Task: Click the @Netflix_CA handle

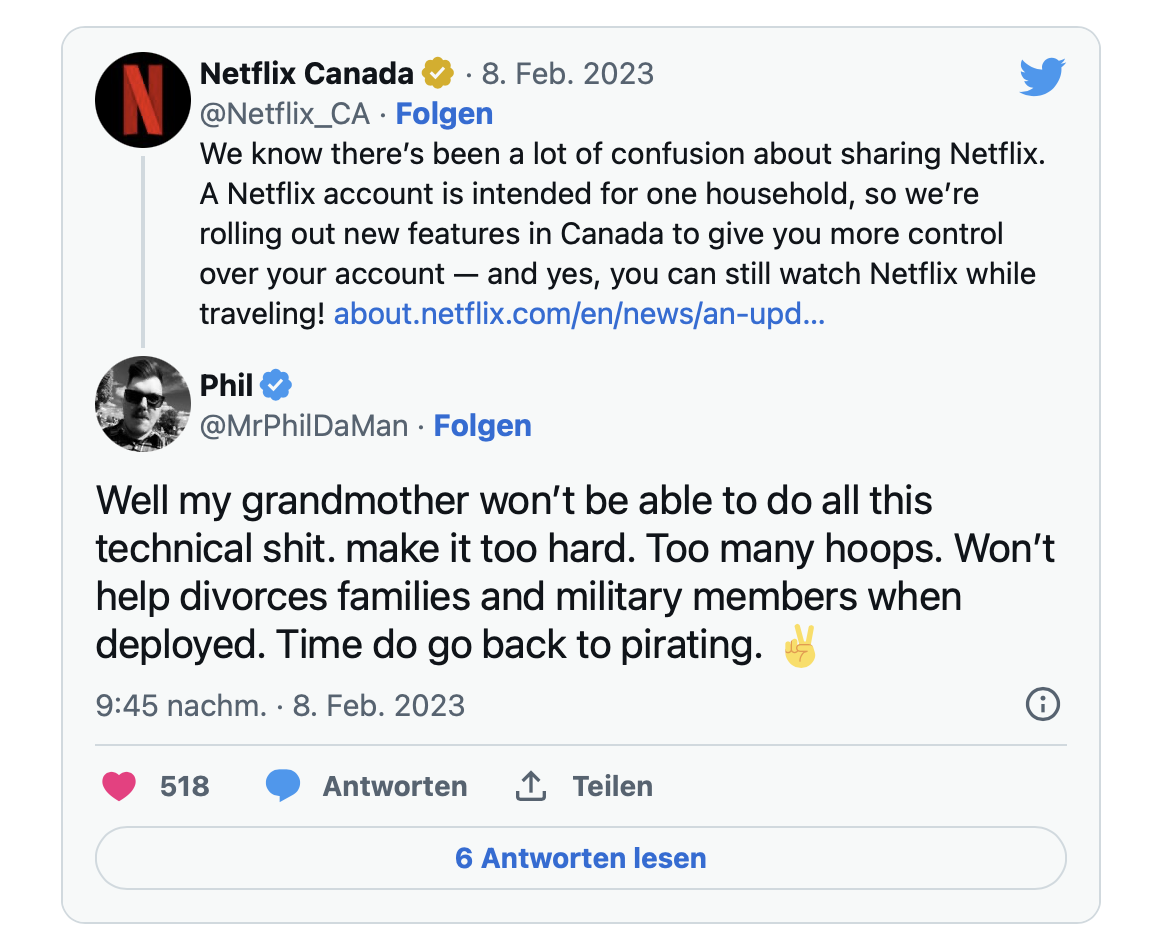Action: coord(285,114)
